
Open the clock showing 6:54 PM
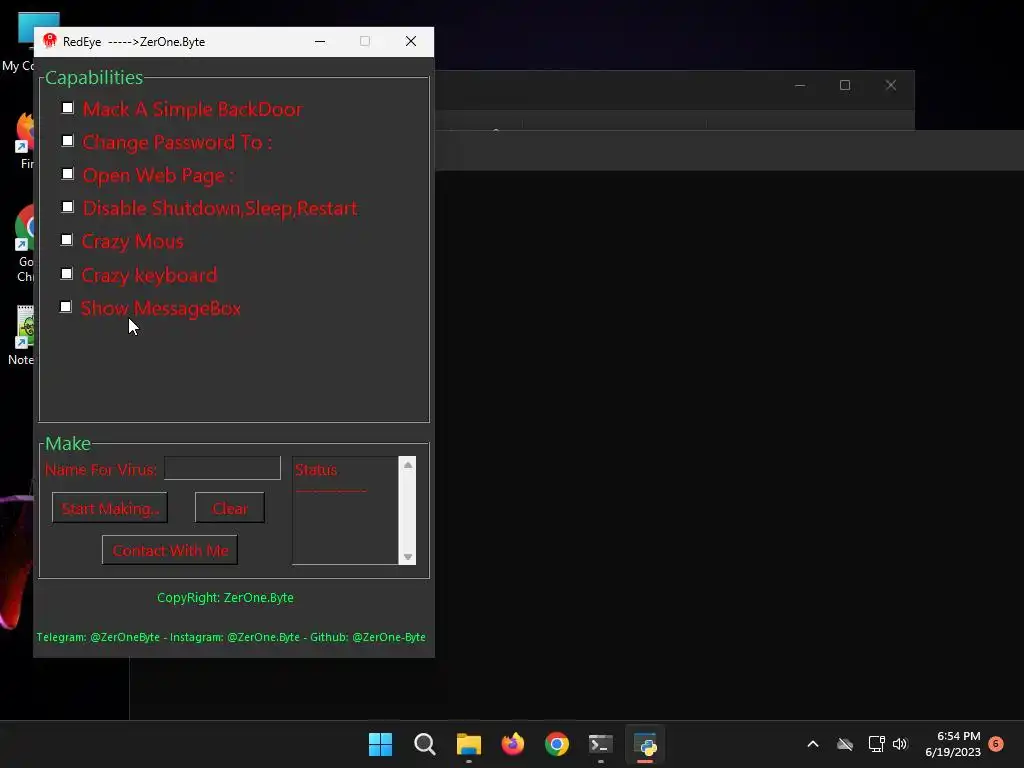click(953, 744)
